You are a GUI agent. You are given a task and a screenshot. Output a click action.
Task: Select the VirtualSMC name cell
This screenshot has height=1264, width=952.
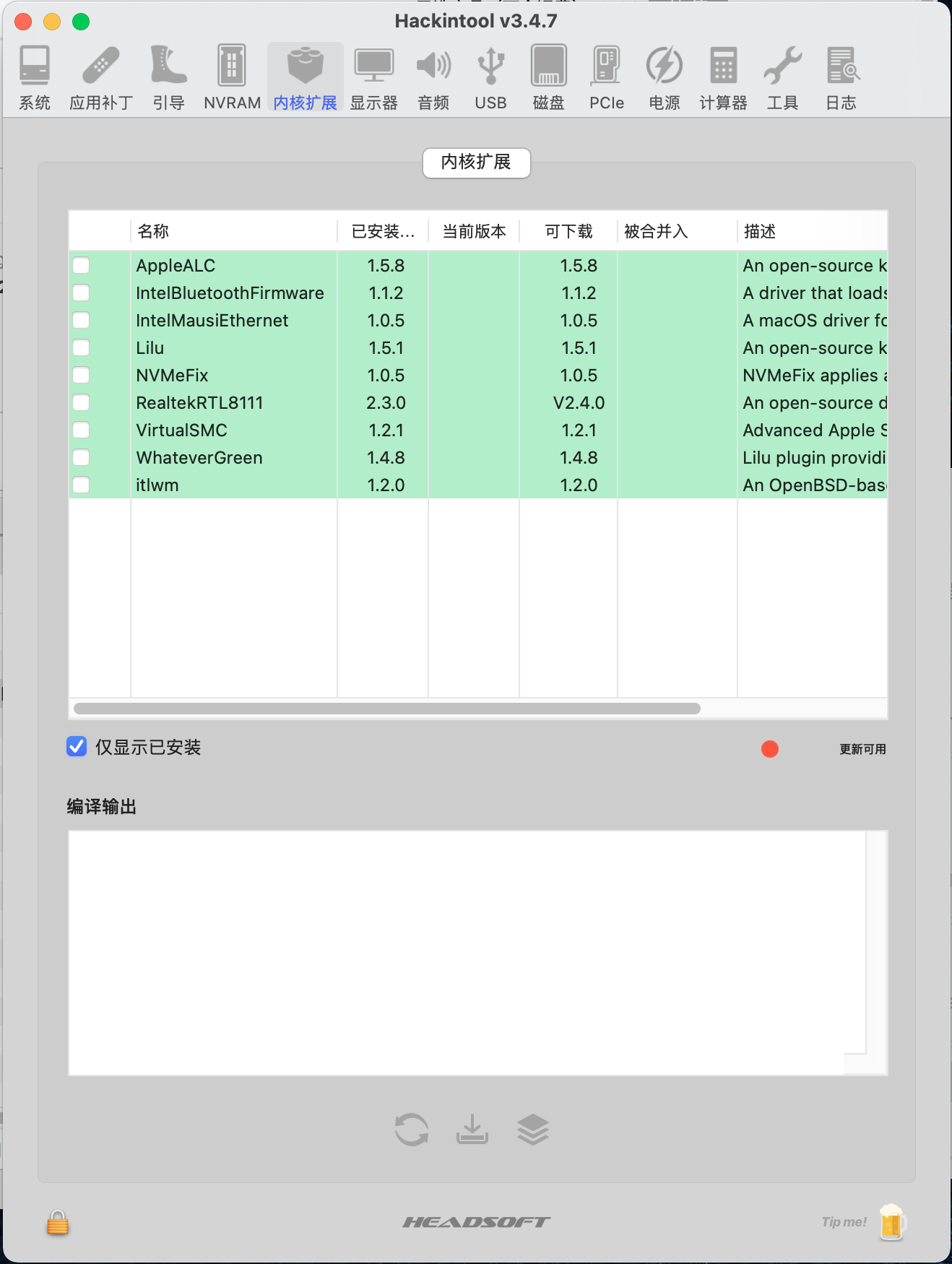pyautogui.click(x=233, y=430)
